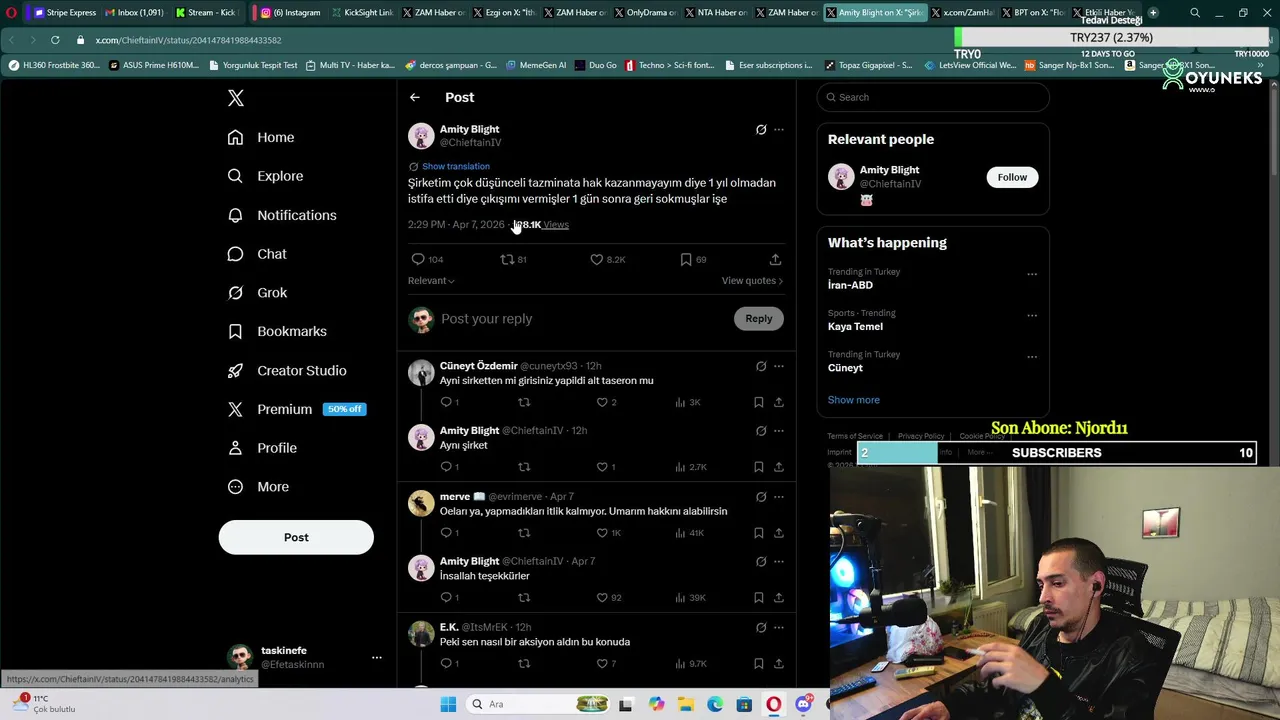The height and width of the screenshot is (720, 1280).
Task: Like 'İnsallah teşekkürler' reply
Action: (609, 598)
